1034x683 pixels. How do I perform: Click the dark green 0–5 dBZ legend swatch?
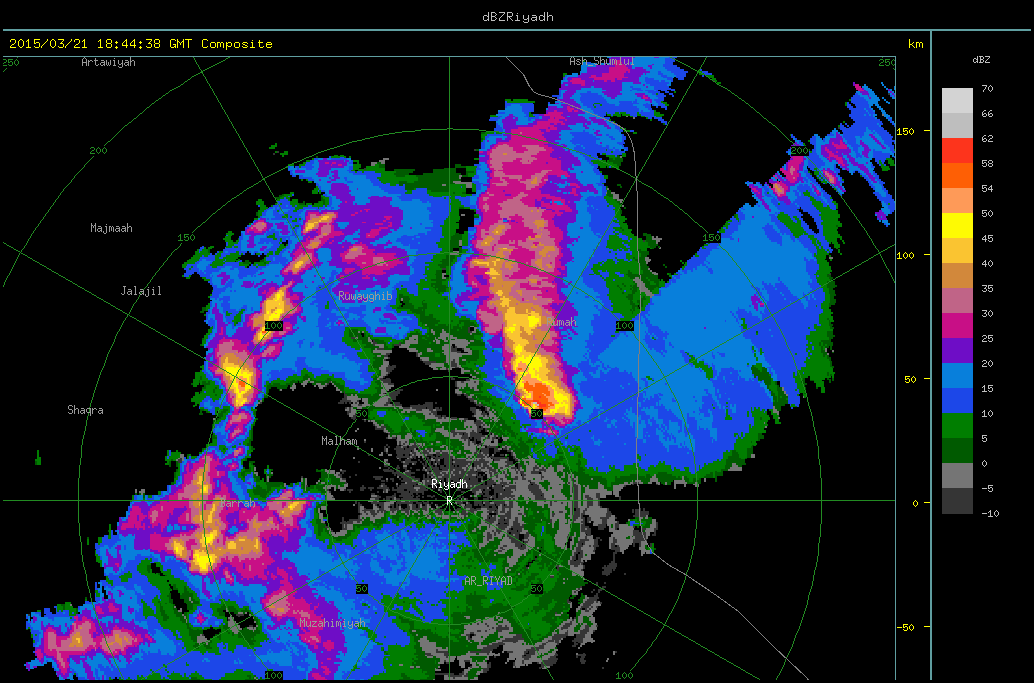(957, 451)
